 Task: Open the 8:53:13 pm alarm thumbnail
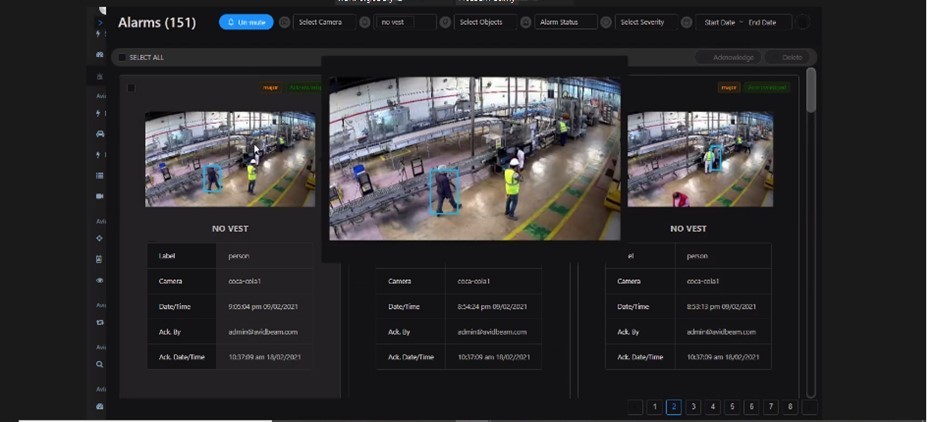pyautogui.click(x=700, y=159)
